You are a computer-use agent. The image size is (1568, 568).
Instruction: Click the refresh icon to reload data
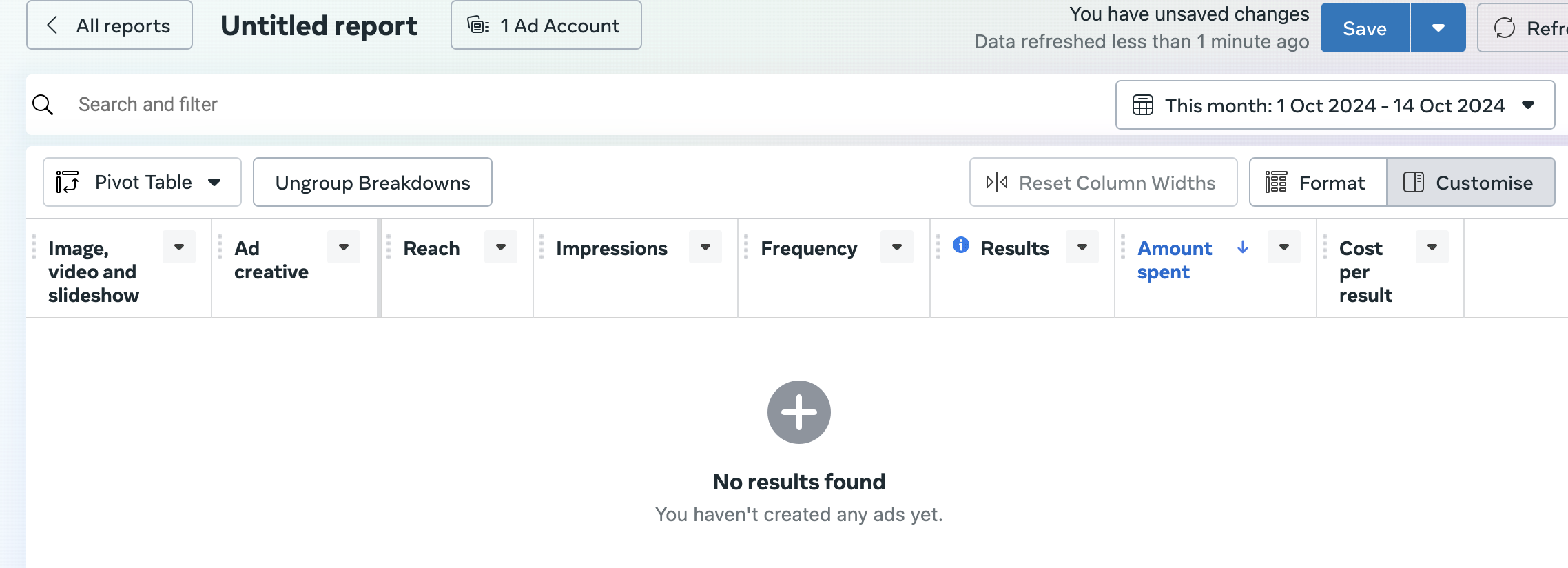click(1505, 28)
